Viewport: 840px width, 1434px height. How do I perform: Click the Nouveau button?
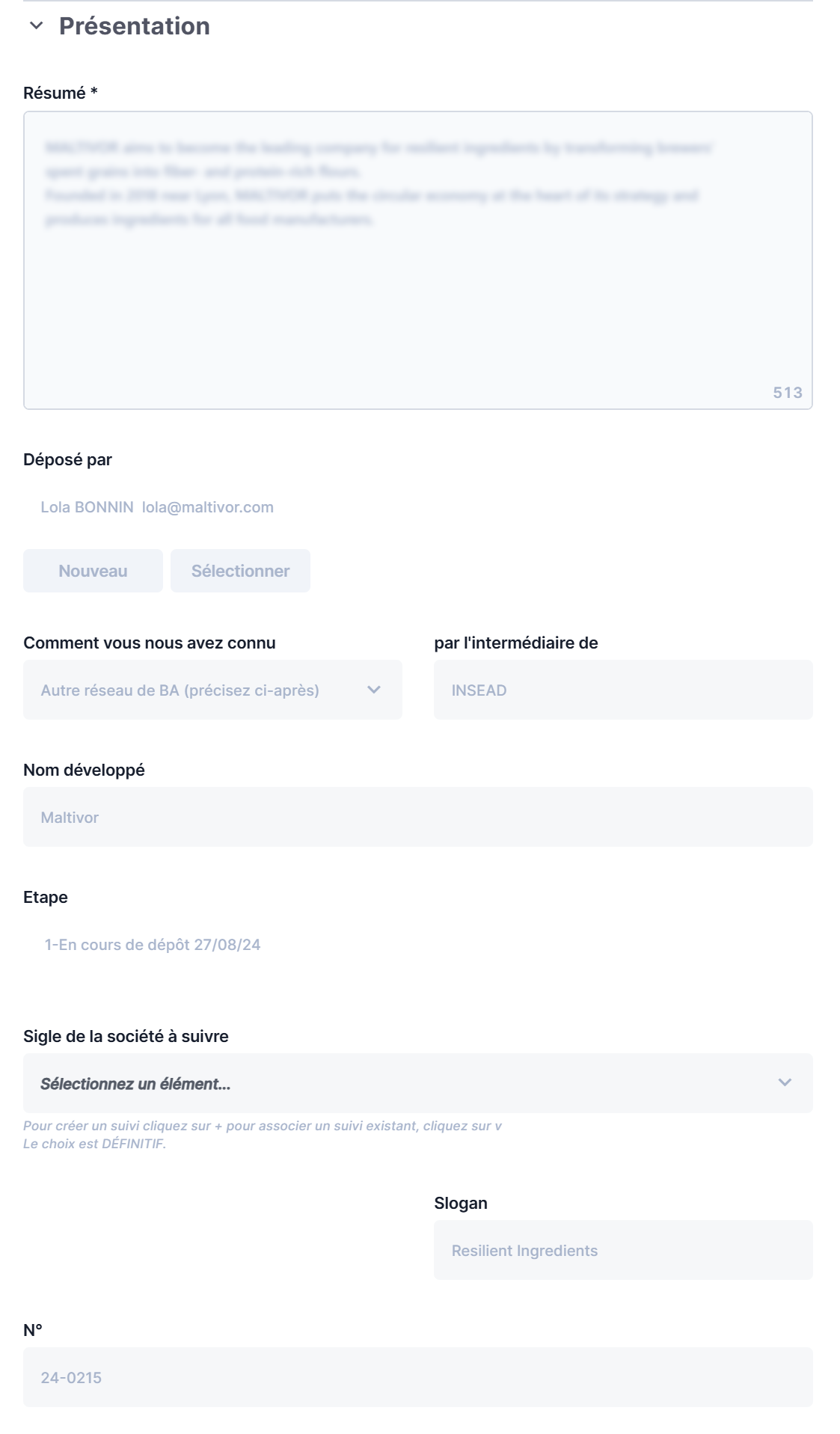coord(93,571)
